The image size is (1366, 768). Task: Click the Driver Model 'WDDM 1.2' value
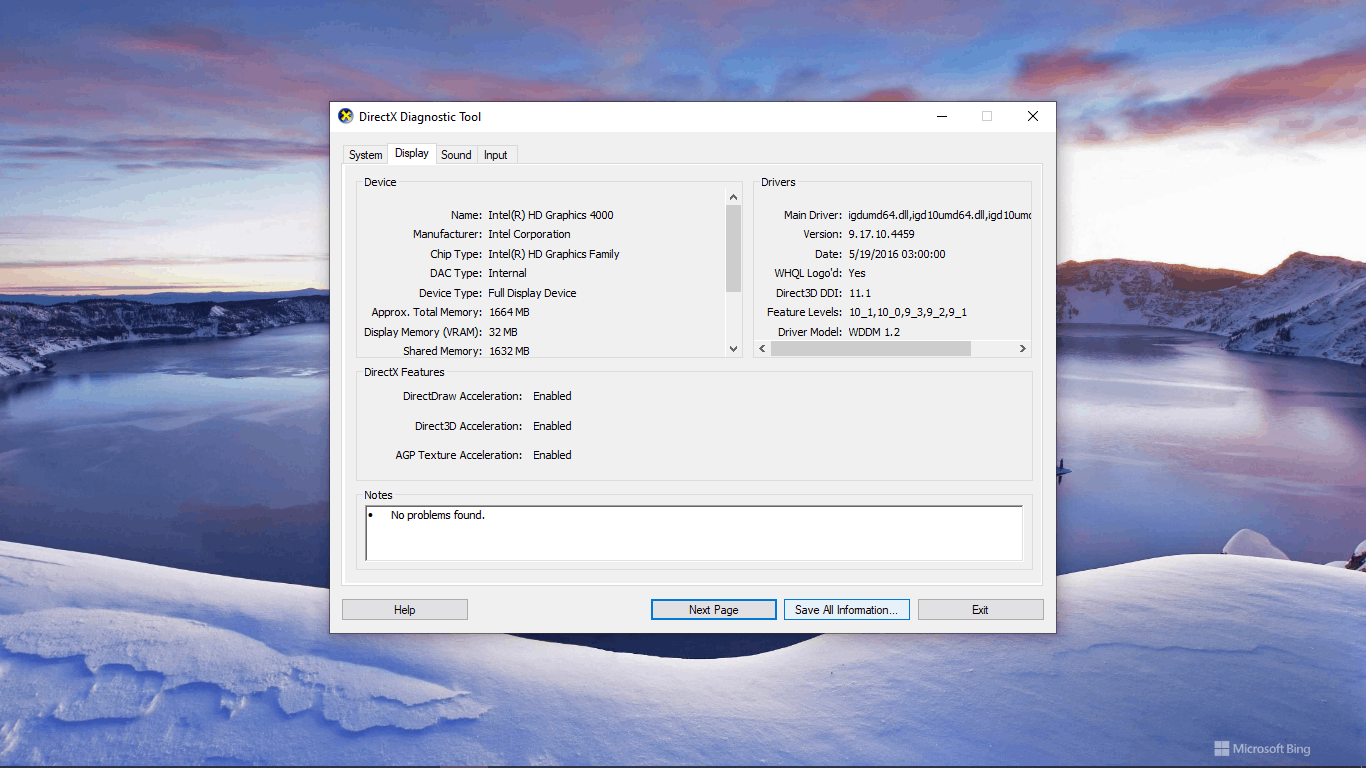875,332
